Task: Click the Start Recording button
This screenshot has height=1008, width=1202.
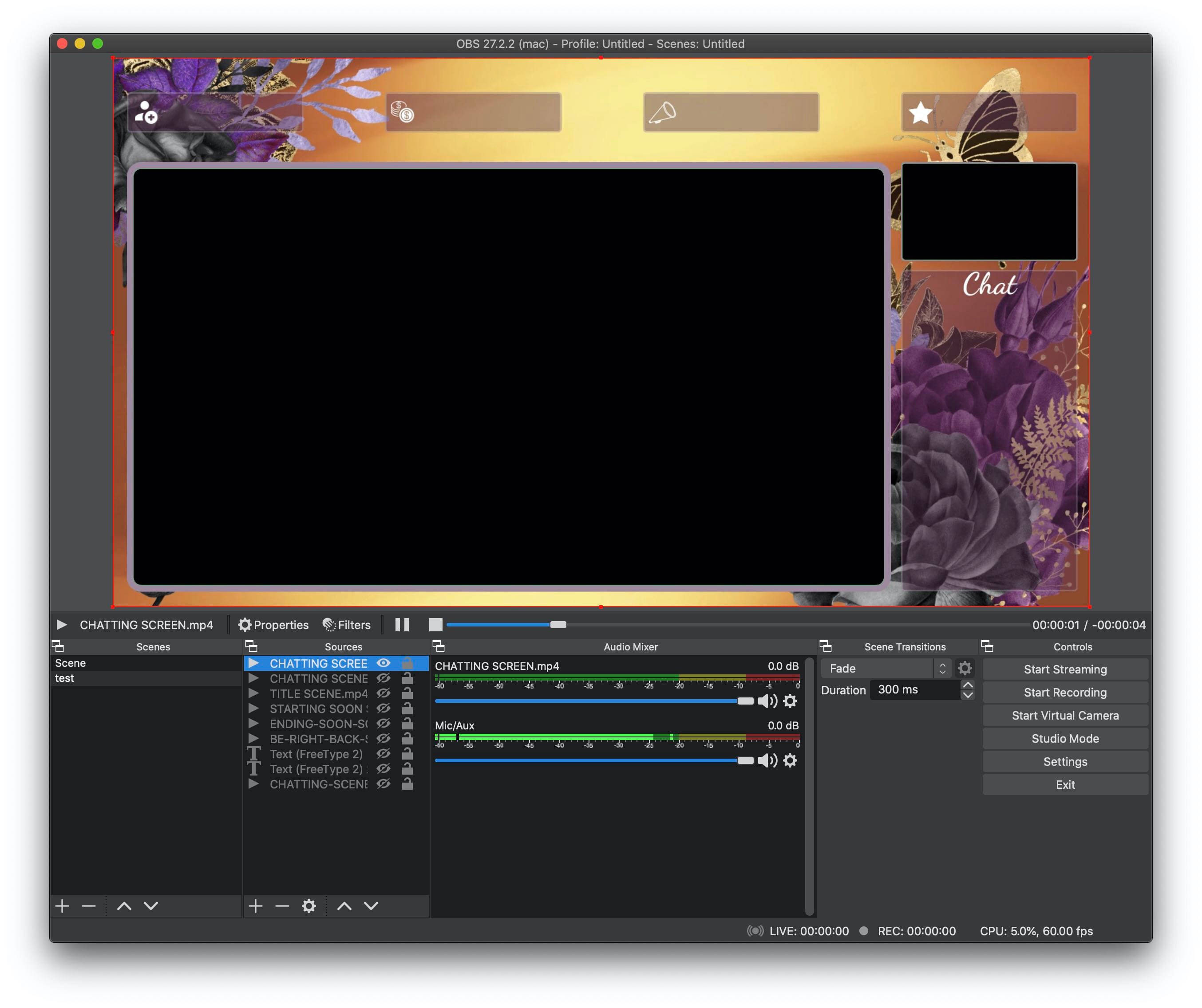Action: click(x=1065, y=692)
